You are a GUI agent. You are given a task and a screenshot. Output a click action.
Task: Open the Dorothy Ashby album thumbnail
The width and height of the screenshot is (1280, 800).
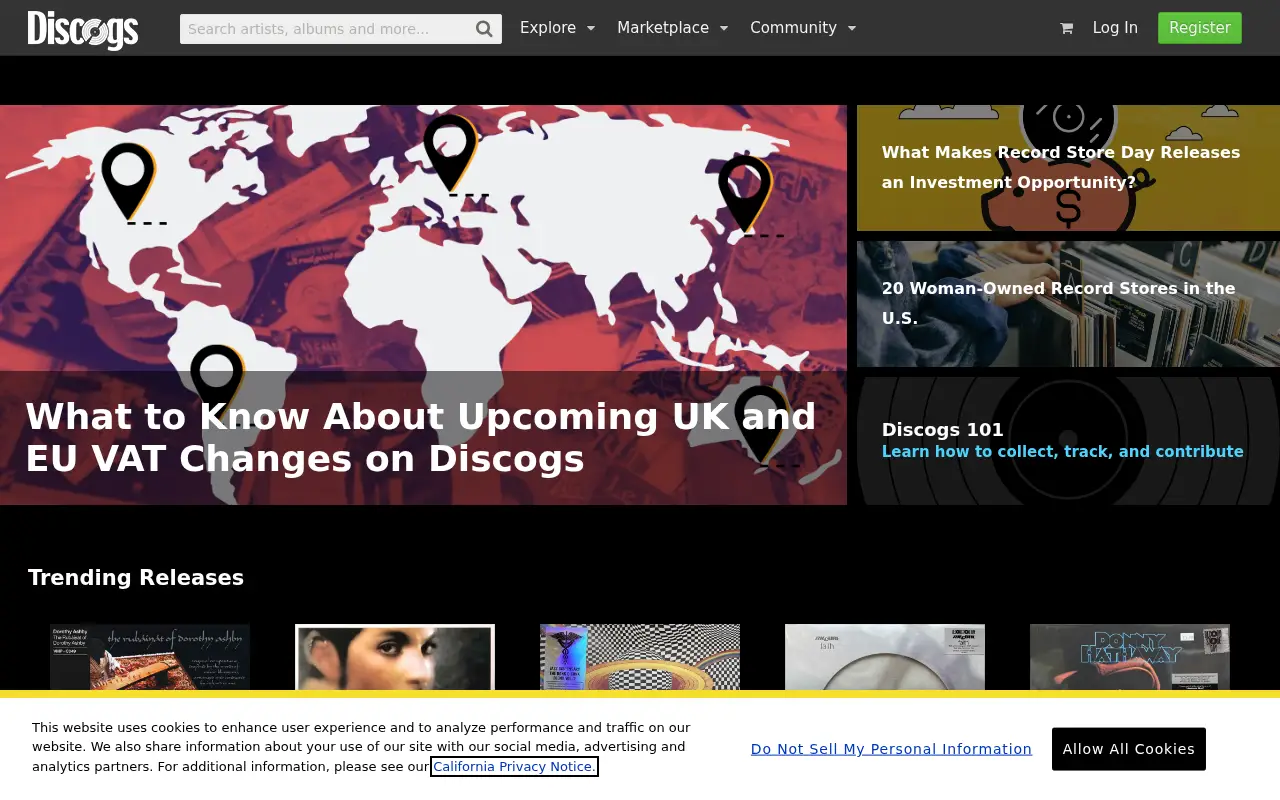pos(150,657)
